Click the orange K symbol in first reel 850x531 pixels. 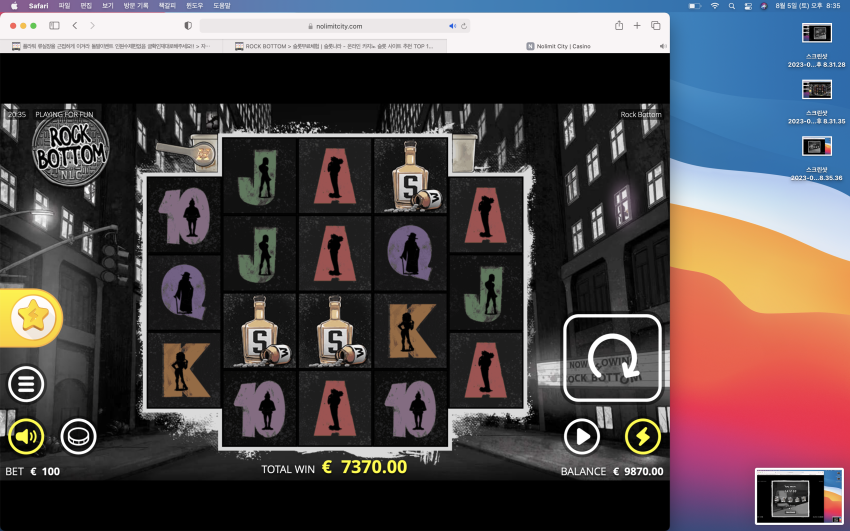[184, 370]
